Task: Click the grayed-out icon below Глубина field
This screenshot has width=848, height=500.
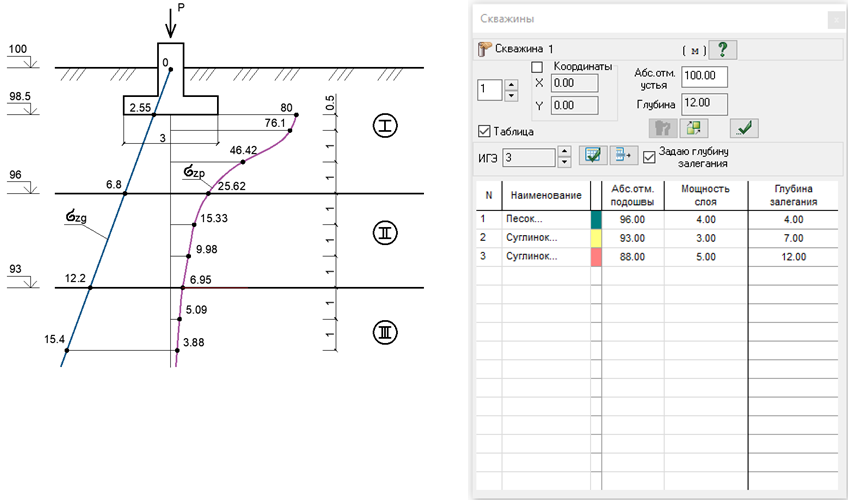Action: tap(663, 129)
